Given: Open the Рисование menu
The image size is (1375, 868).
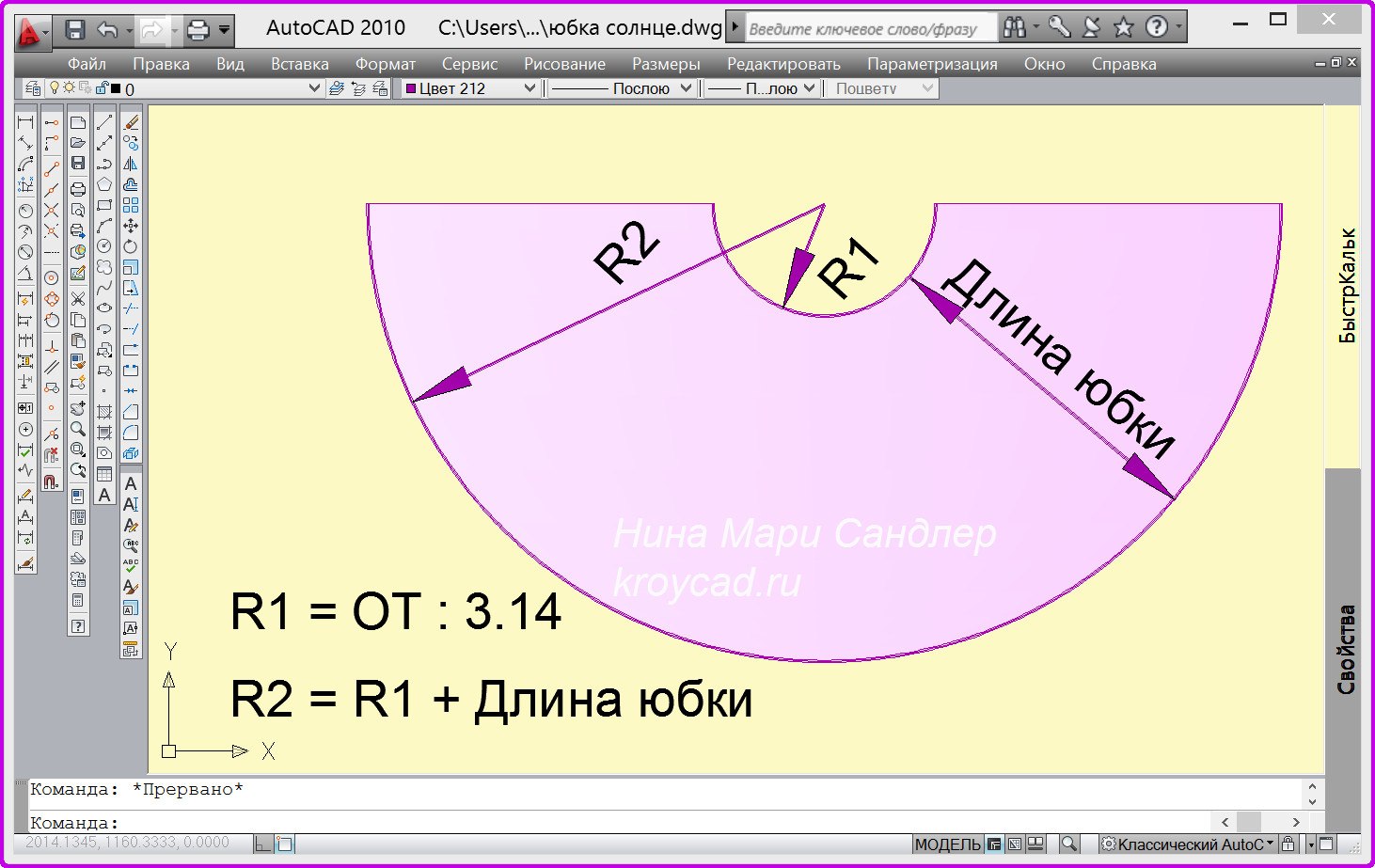Looking at the screenshot, I should (564, 64).
